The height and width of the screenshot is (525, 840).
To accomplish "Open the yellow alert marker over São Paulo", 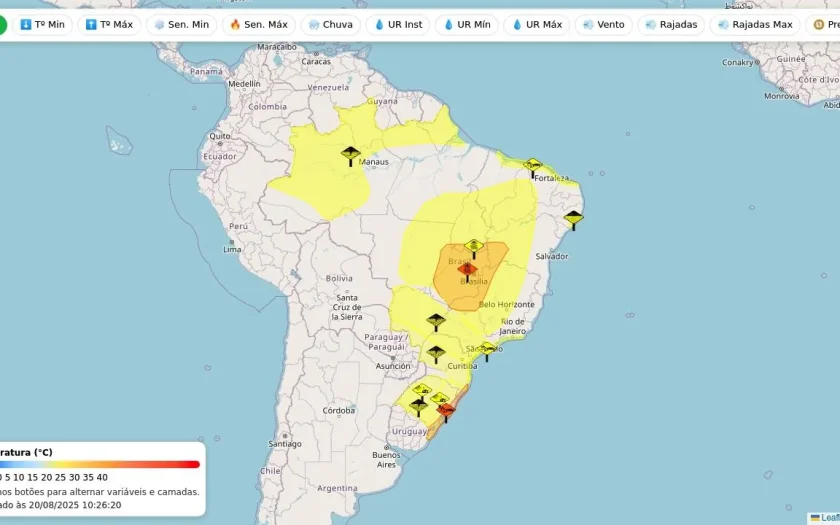I will pos(487,351).
